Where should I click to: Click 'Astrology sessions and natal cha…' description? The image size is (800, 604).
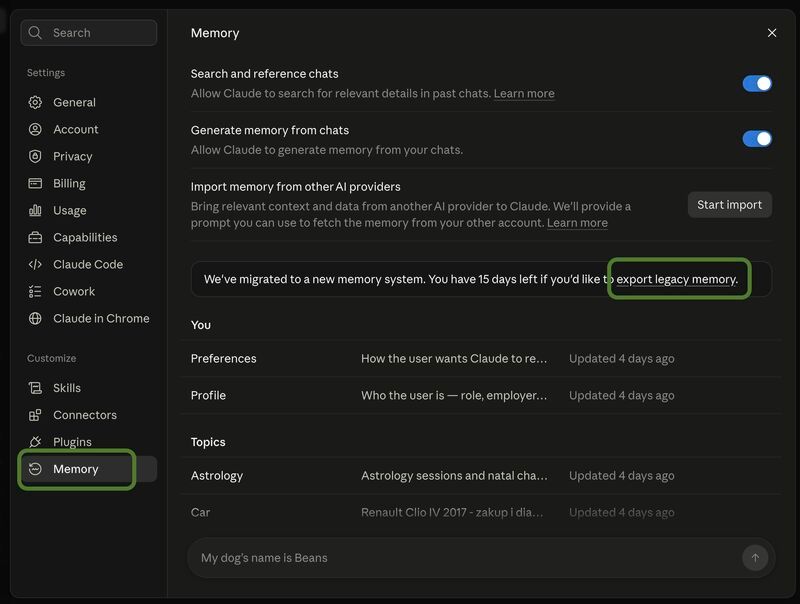point(454,475)
